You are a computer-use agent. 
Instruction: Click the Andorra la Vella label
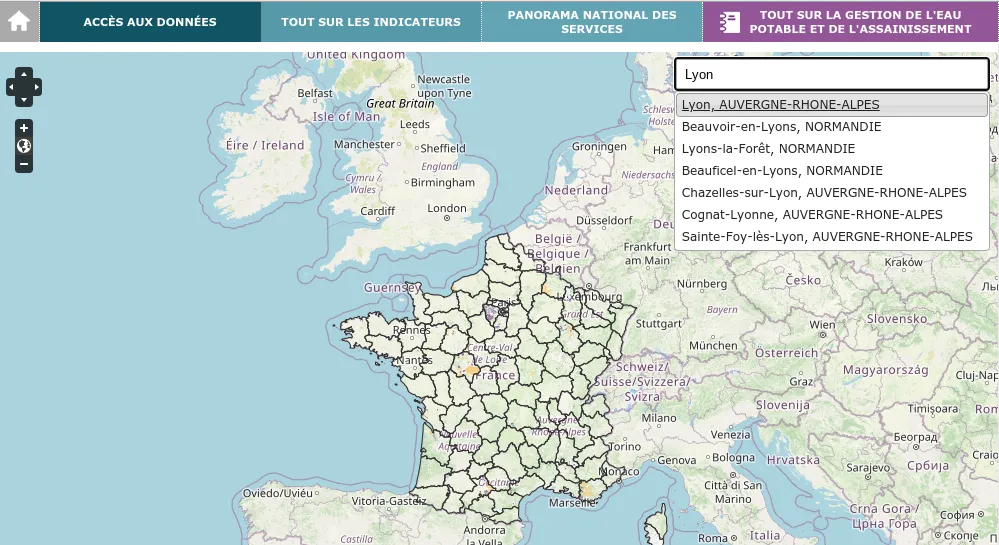coord(484,536)
